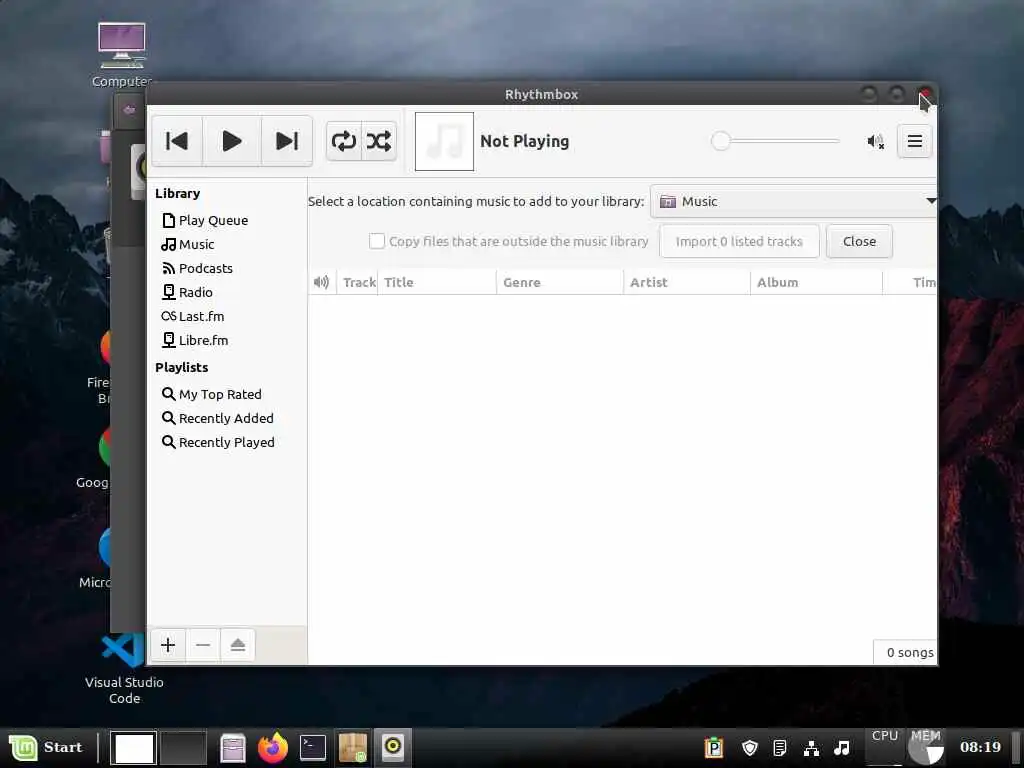Click the notes tray icon
The height and width of the screenshot is (768, 1024).
780,748
